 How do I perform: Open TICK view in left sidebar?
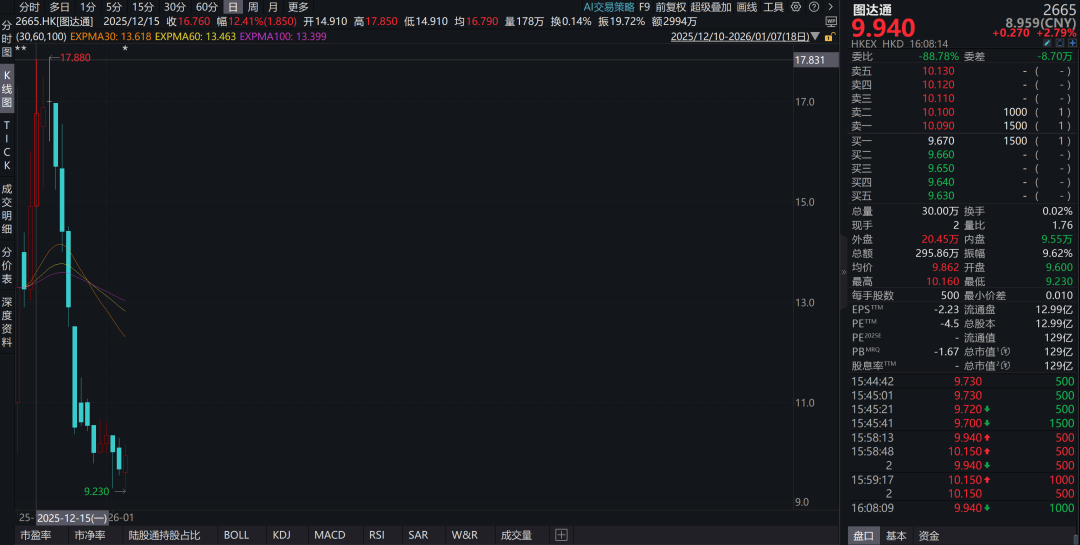(7, 145)
